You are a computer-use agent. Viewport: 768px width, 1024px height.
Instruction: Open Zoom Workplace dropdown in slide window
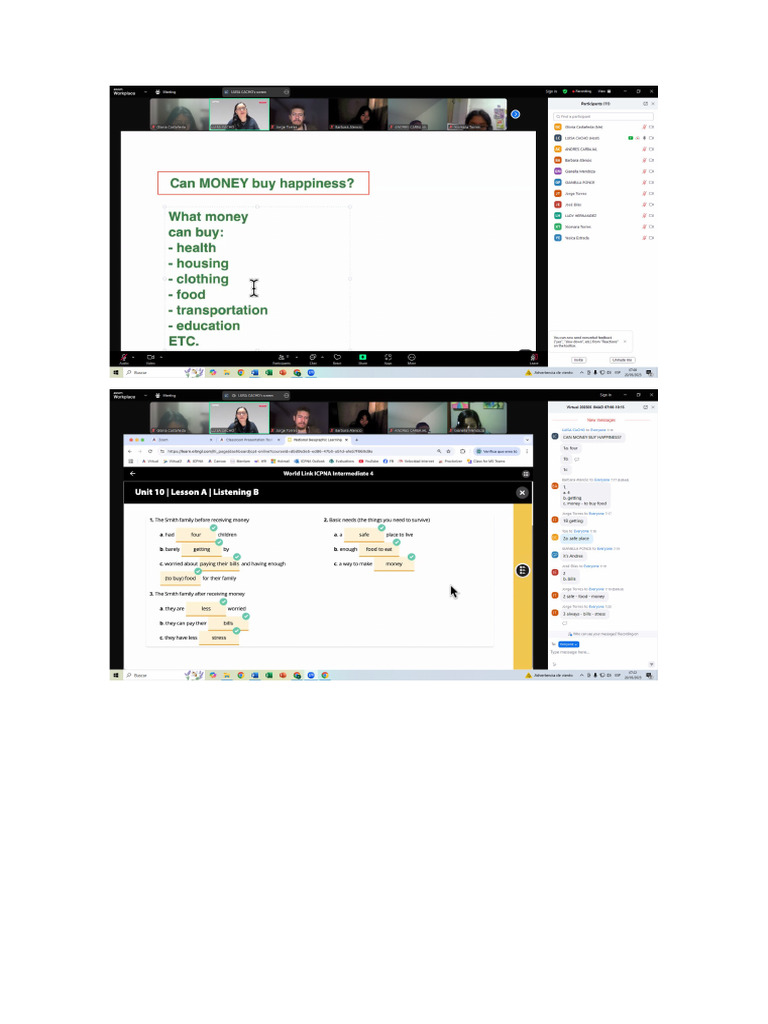coord(145,92)
